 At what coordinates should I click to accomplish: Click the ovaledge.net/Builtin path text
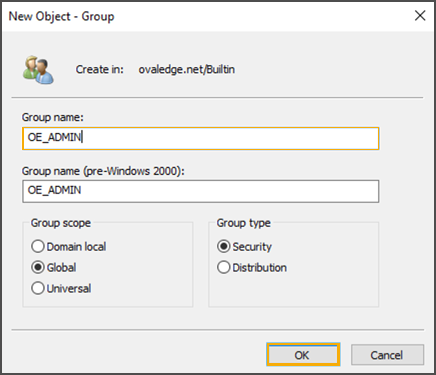pyautogui.click(x=187, y=69)
